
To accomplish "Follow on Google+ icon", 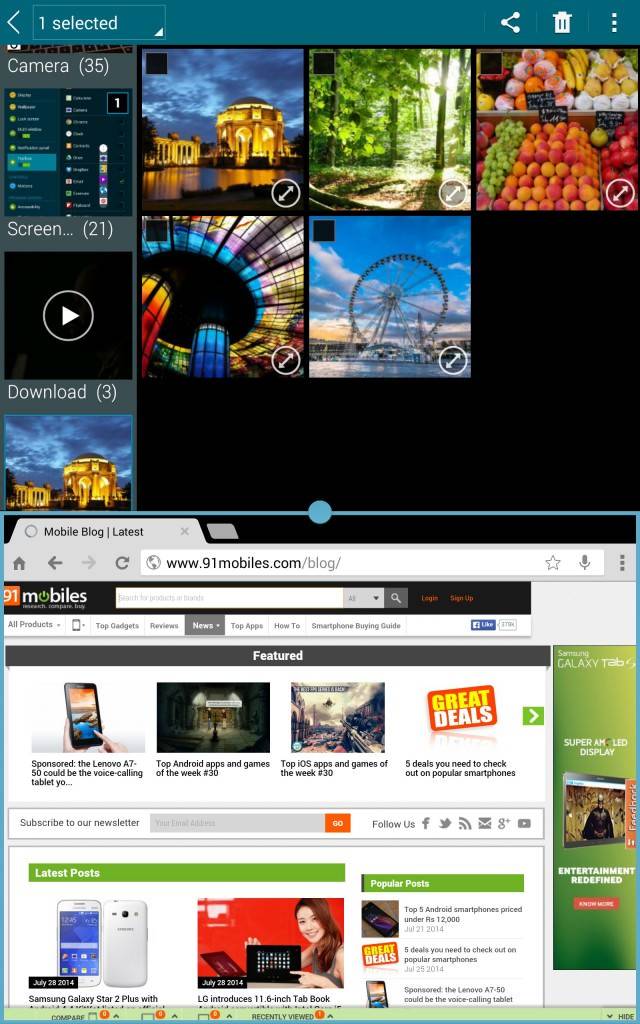I will click(x=504, y=824).
